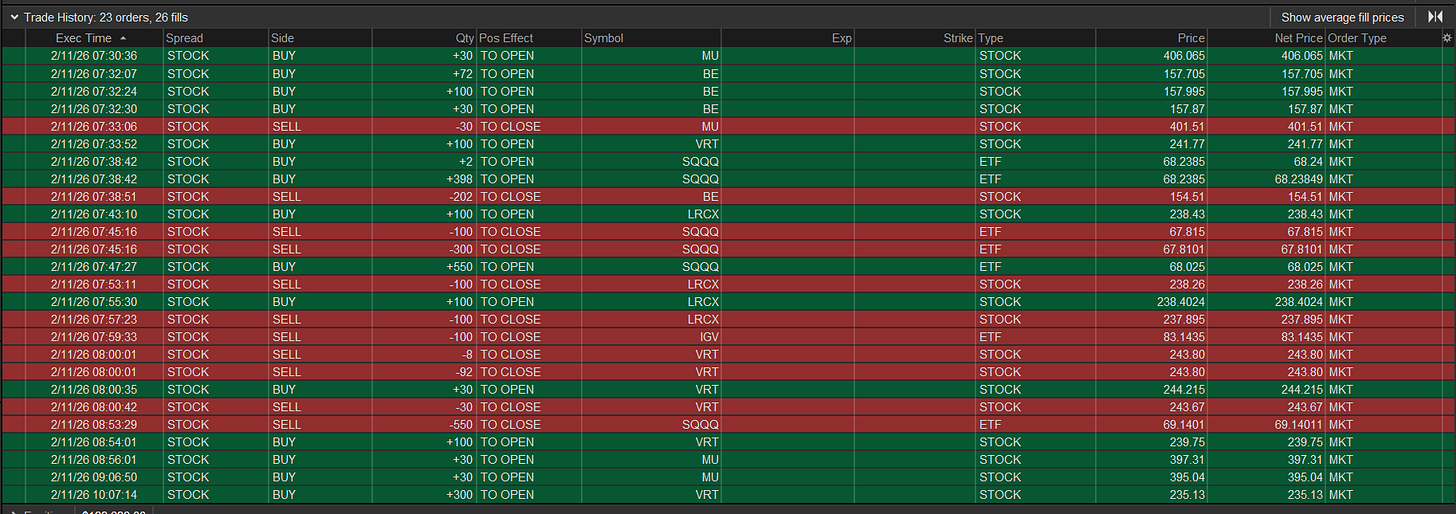Click the Order Type column header
The image size is (1456, 514).
[1357, 38]
